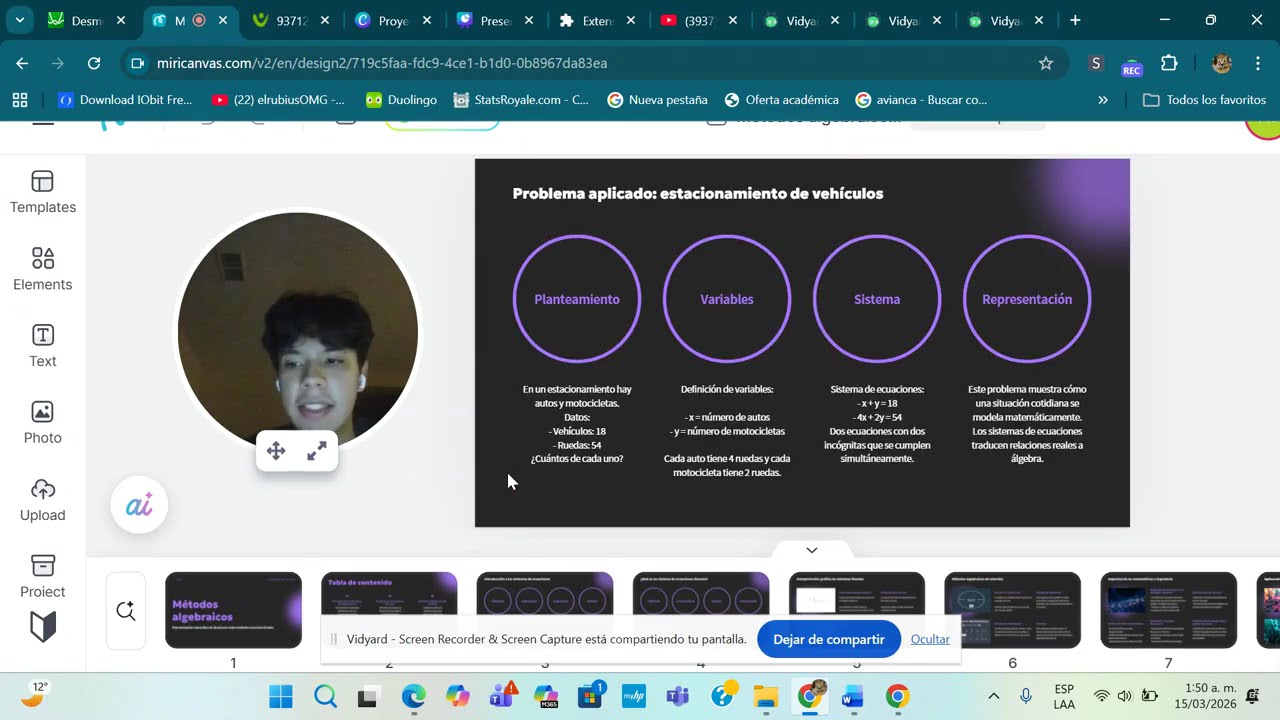The height and width of the screenshot is (720, 1280).
Task: Open the Project panel
Action: tap(42, 577)
